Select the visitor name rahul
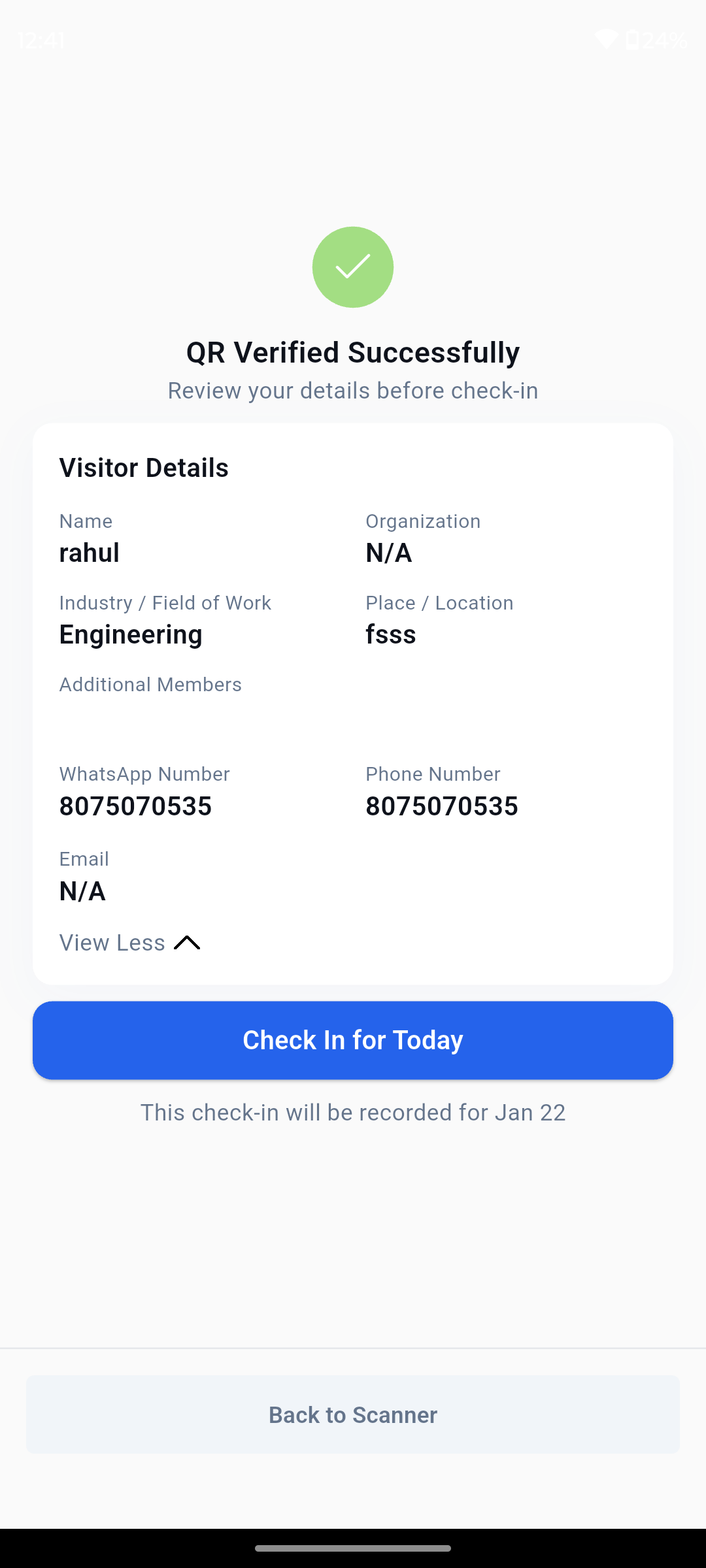The height and width of the screenshot is (1568, 706). point(90,553)
